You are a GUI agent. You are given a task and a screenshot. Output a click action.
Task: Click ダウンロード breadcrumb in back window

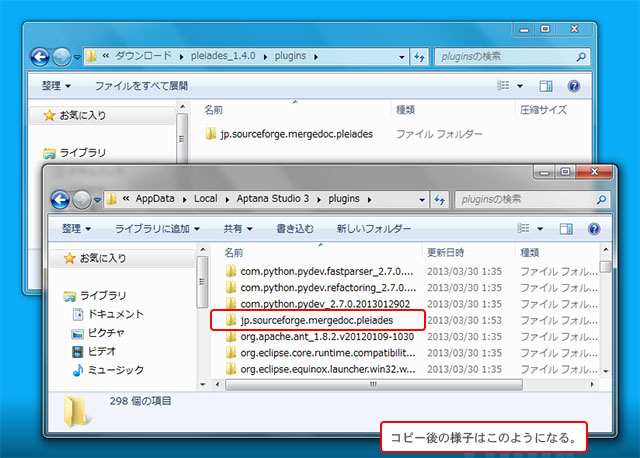143,56
